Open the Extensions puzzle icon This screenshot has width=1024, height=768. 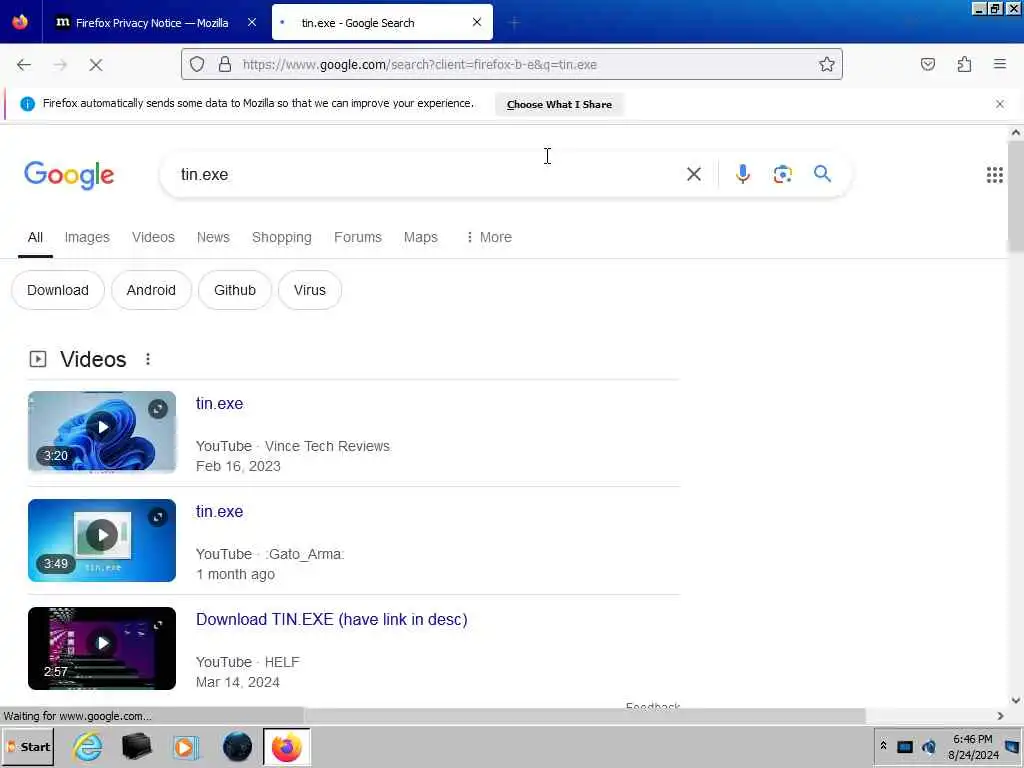click(964, 64)
